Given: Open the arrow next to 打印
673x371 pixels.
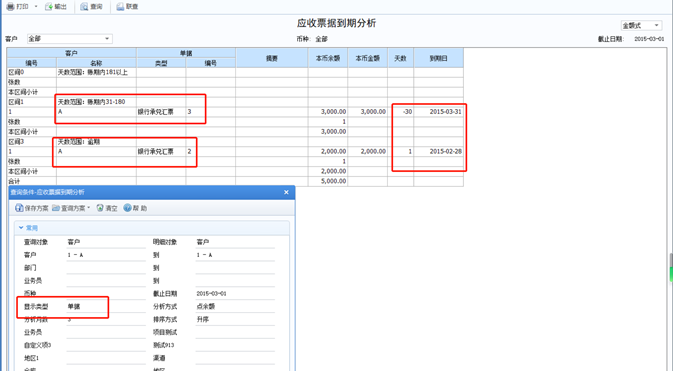Looking at the screenshot, I should pos(36,6).
